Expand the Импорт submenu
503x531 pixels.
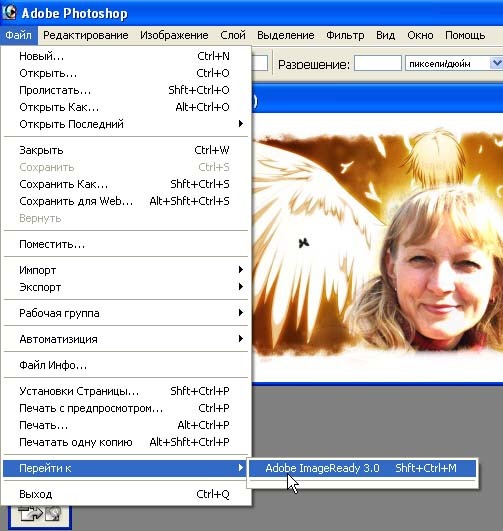(126, 270)
